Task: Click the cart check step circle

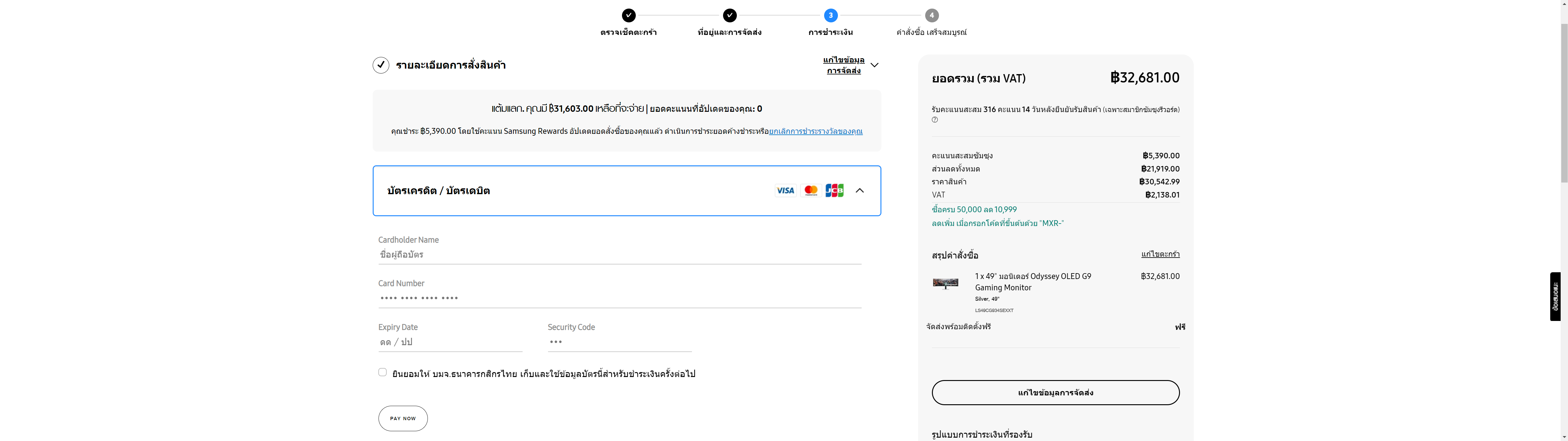Action: 628,15
